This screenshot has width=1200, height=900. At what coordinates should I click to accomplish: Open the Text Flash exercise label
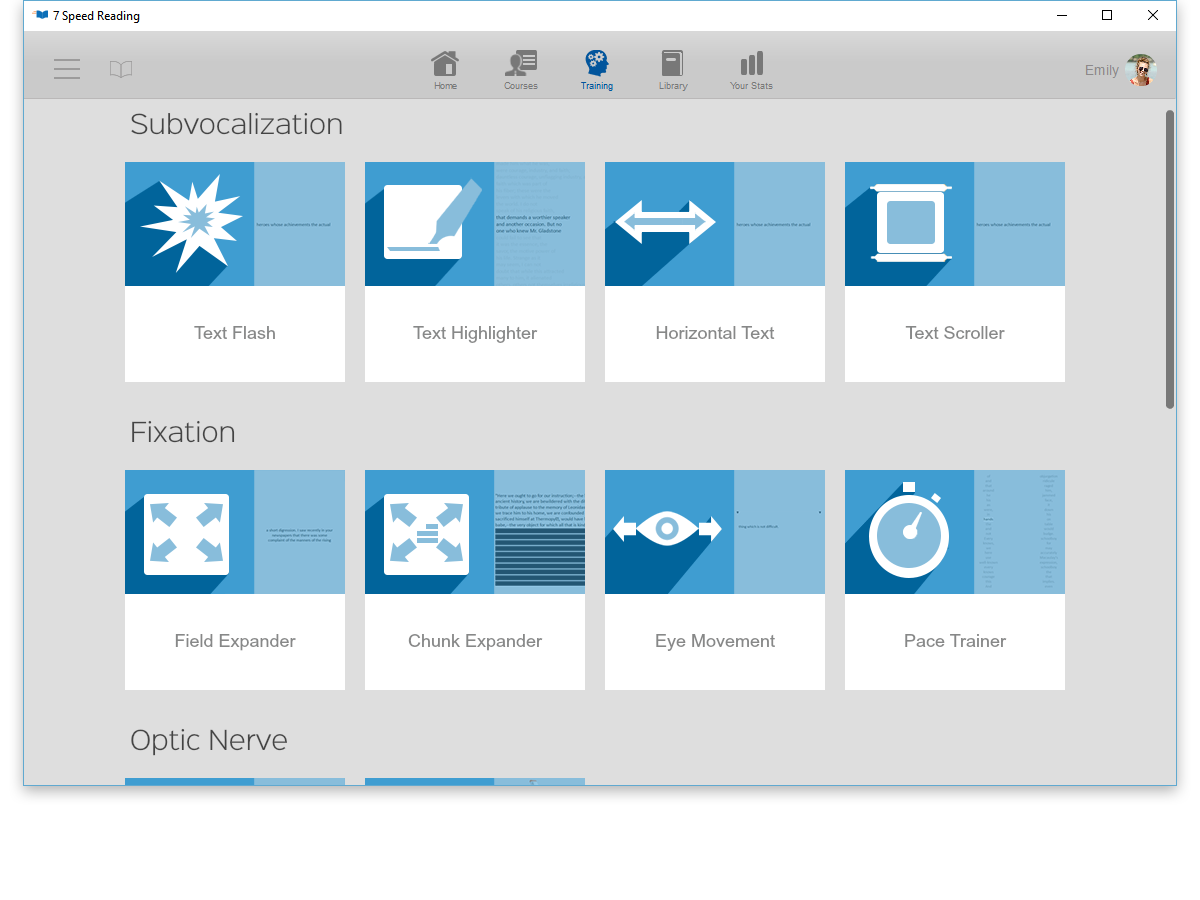pyautogui.click(x=235, y=333)
